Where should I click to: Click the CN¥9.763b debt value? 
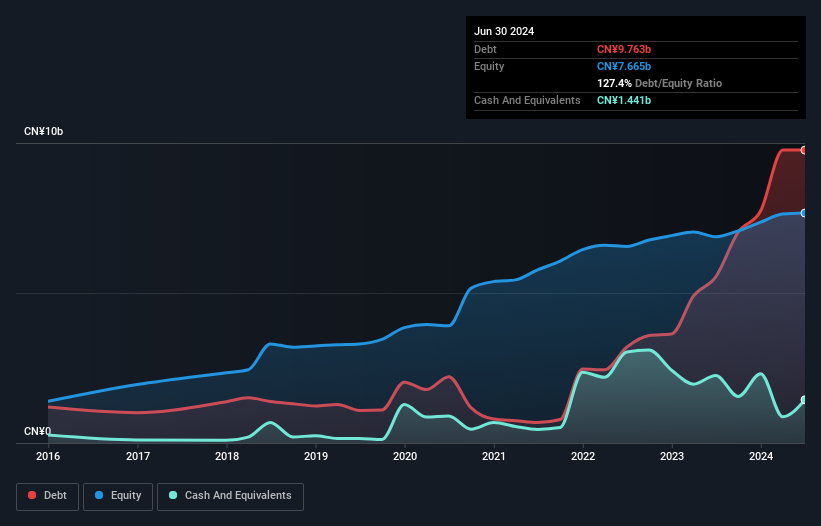(624, 49)
